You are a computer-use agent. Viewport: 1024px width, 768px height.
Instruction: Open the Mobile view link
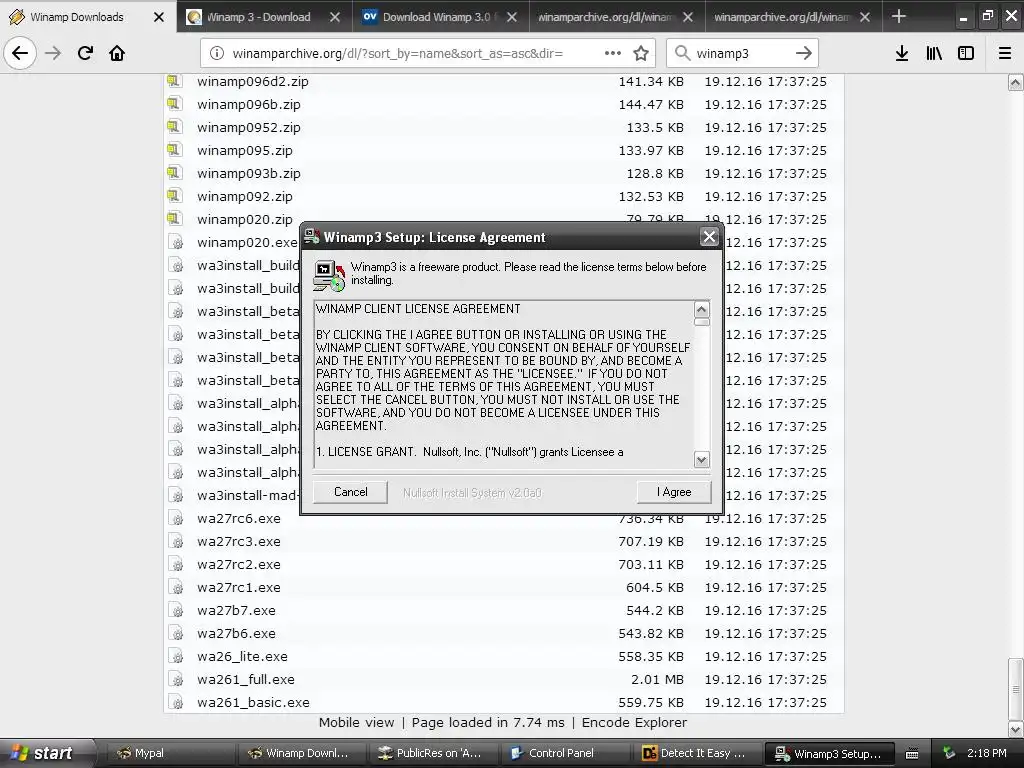357,722
